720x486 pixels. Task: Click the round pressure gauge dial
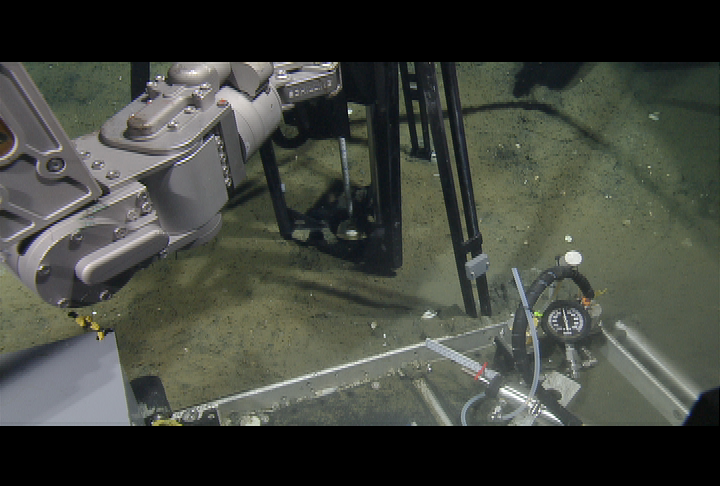566,320
